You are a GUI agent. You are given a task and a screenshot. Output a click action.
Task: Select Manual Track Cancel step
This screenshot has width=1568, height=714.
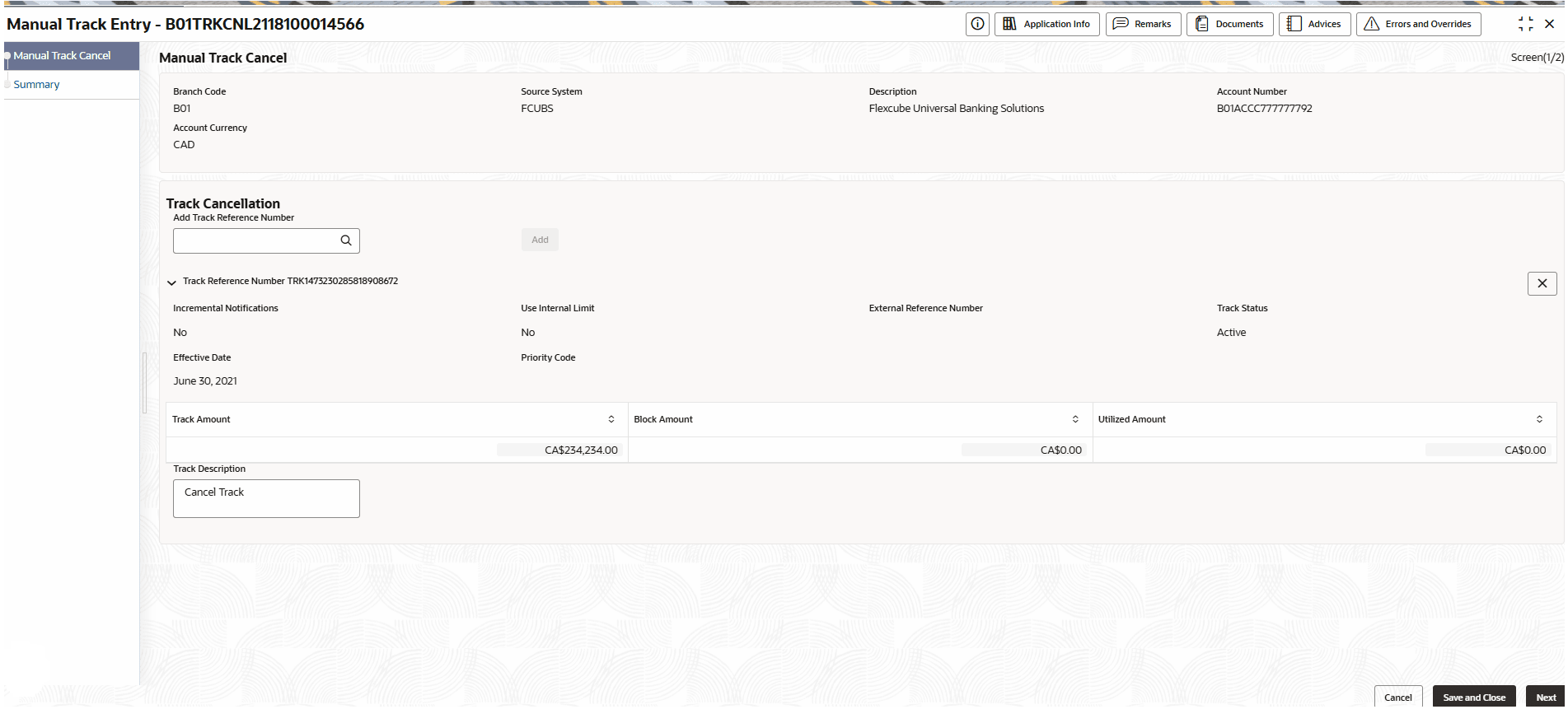click(72, 55)
